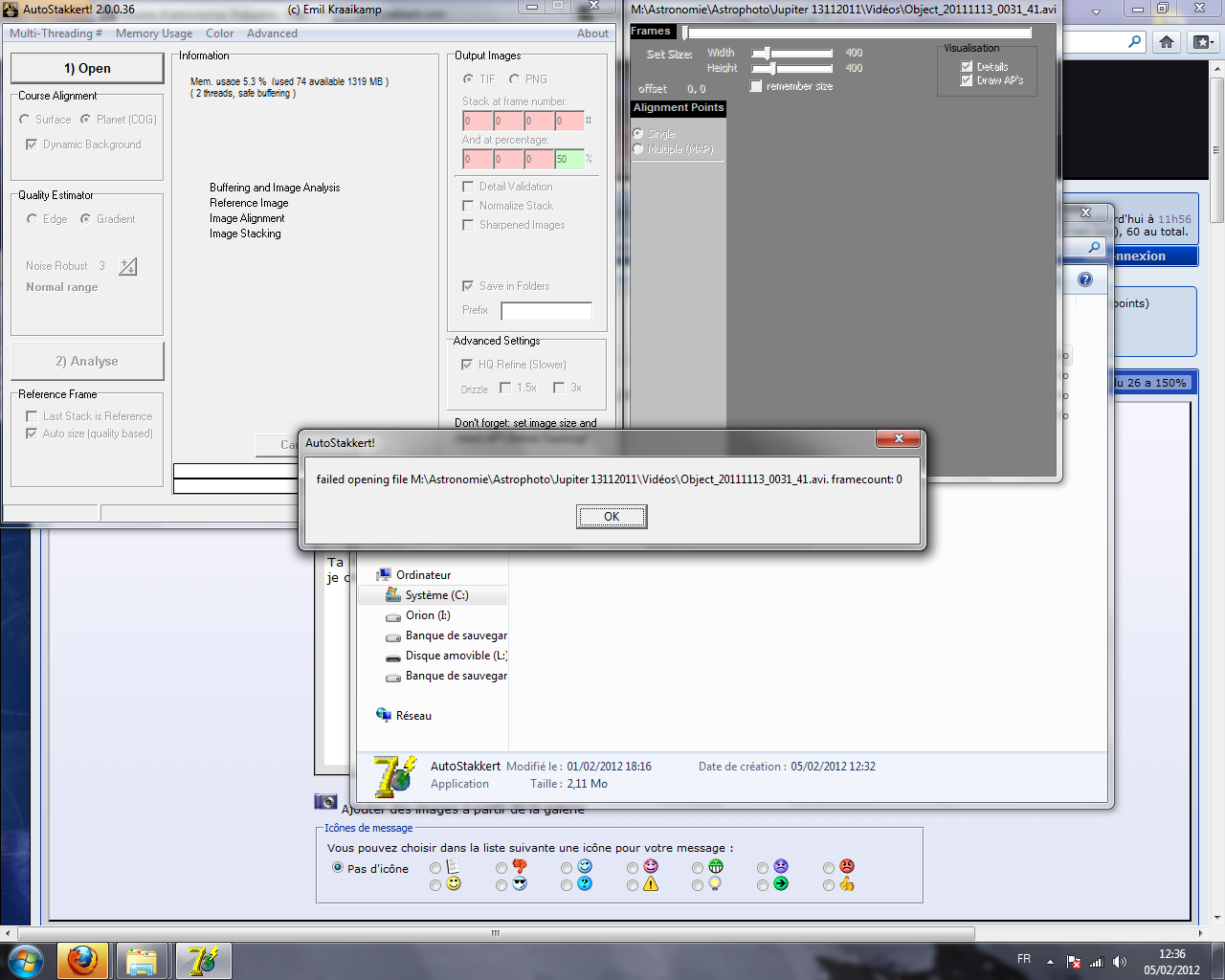The image size is (1225, 980).
Task: Open the help icon in file dialog
Action: point(1085,279)
